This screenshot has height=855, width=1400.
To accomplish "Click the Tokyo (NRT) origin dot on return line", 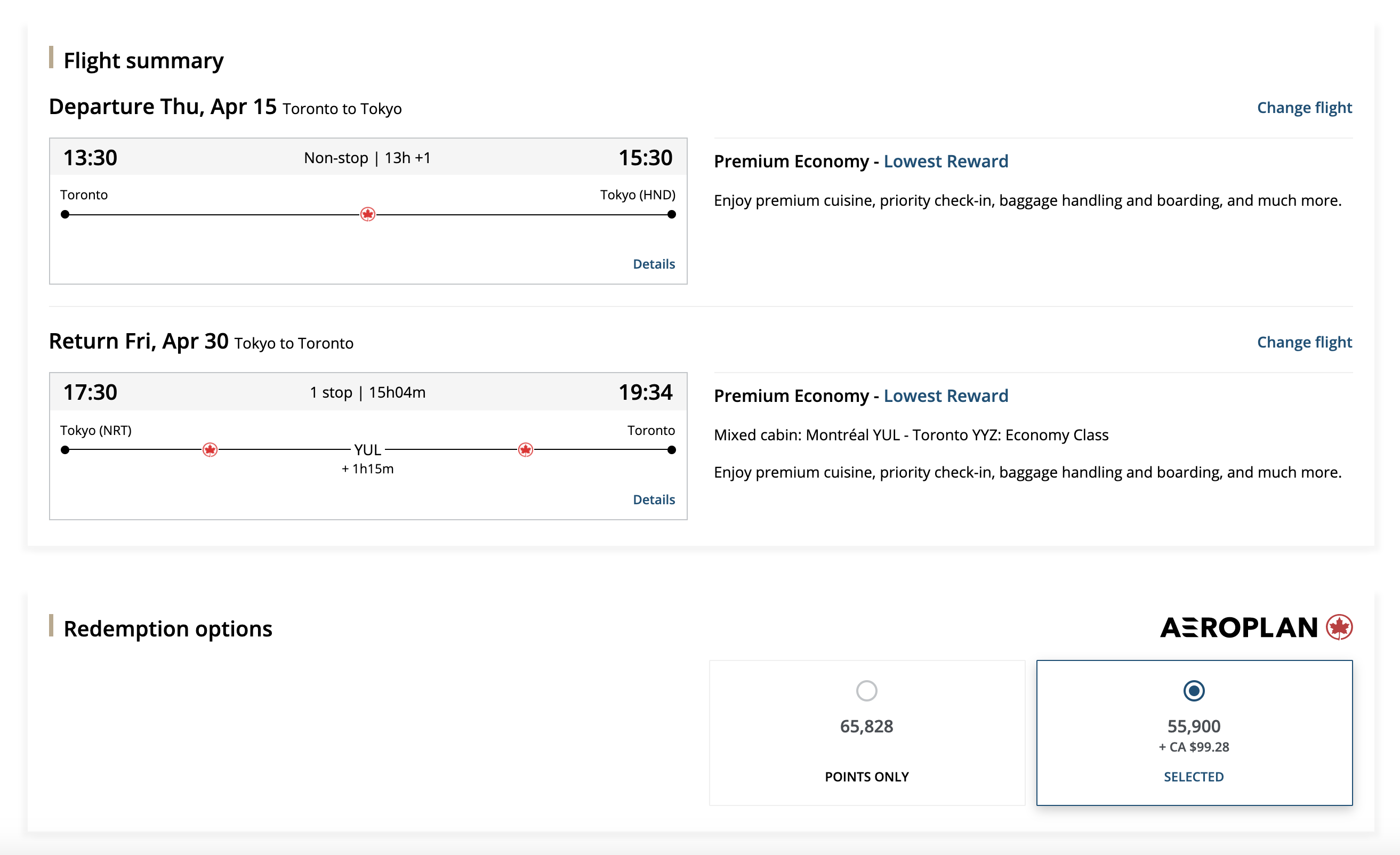I will pyautogui.click(x=66, y=450).
